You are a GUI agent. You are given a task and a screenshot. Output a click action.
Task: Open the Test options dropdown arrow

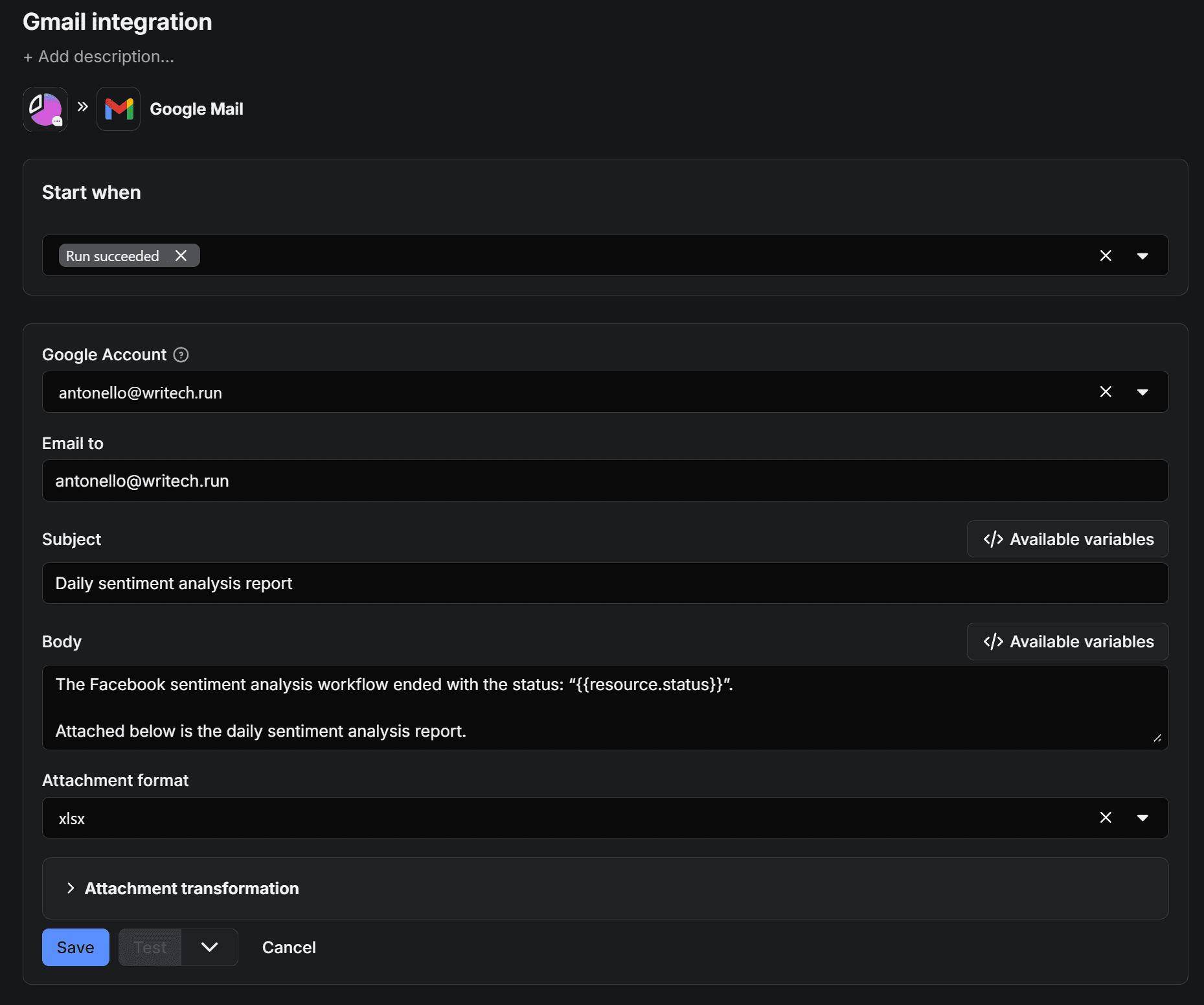(x=209, y=947)
